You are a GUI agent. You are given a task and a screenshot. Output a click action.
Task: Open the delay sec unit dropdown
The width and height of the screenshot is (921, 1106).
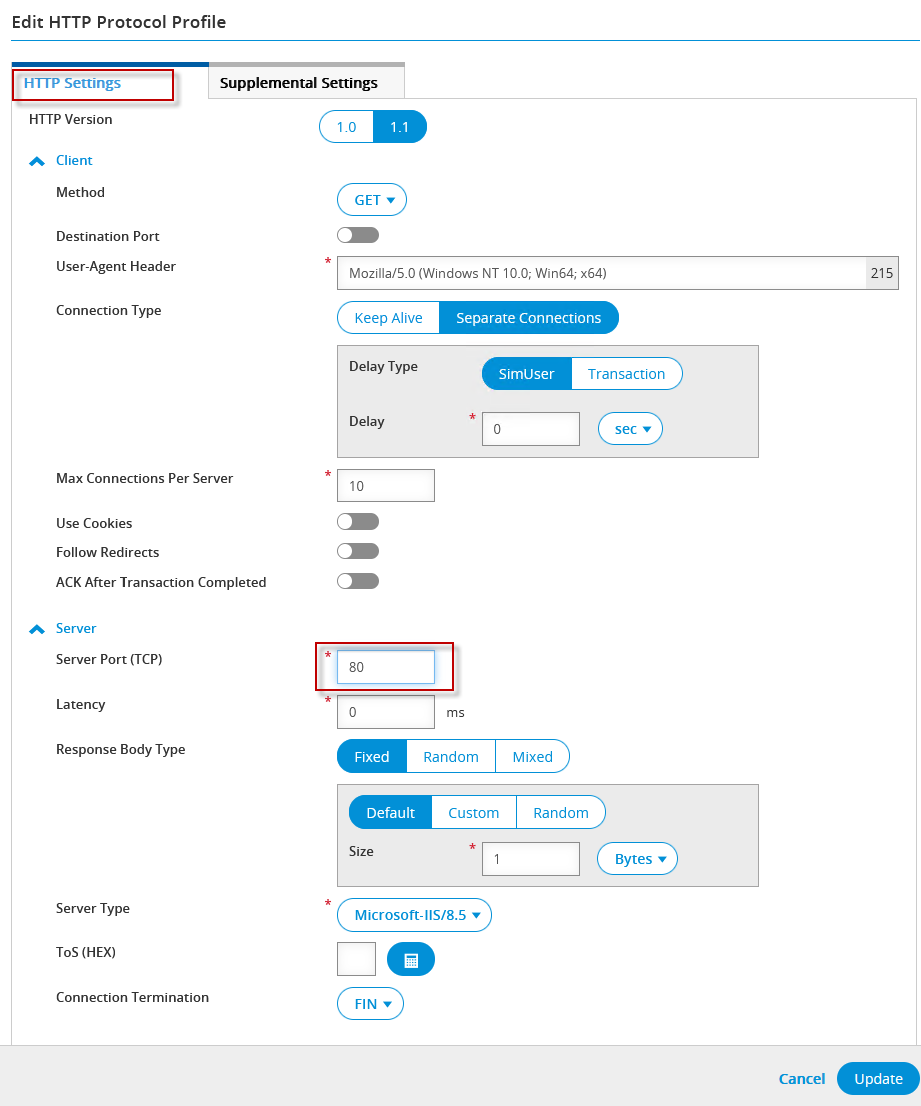pyautogui.click(x=630, y=429)
